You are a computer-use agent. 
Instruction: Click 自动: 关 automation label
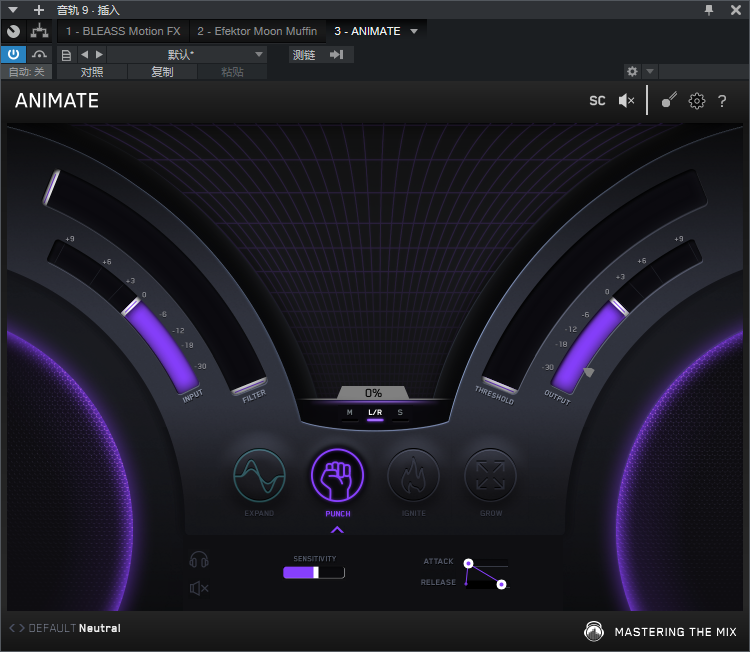pyautogui.click(x=26, y=72)
